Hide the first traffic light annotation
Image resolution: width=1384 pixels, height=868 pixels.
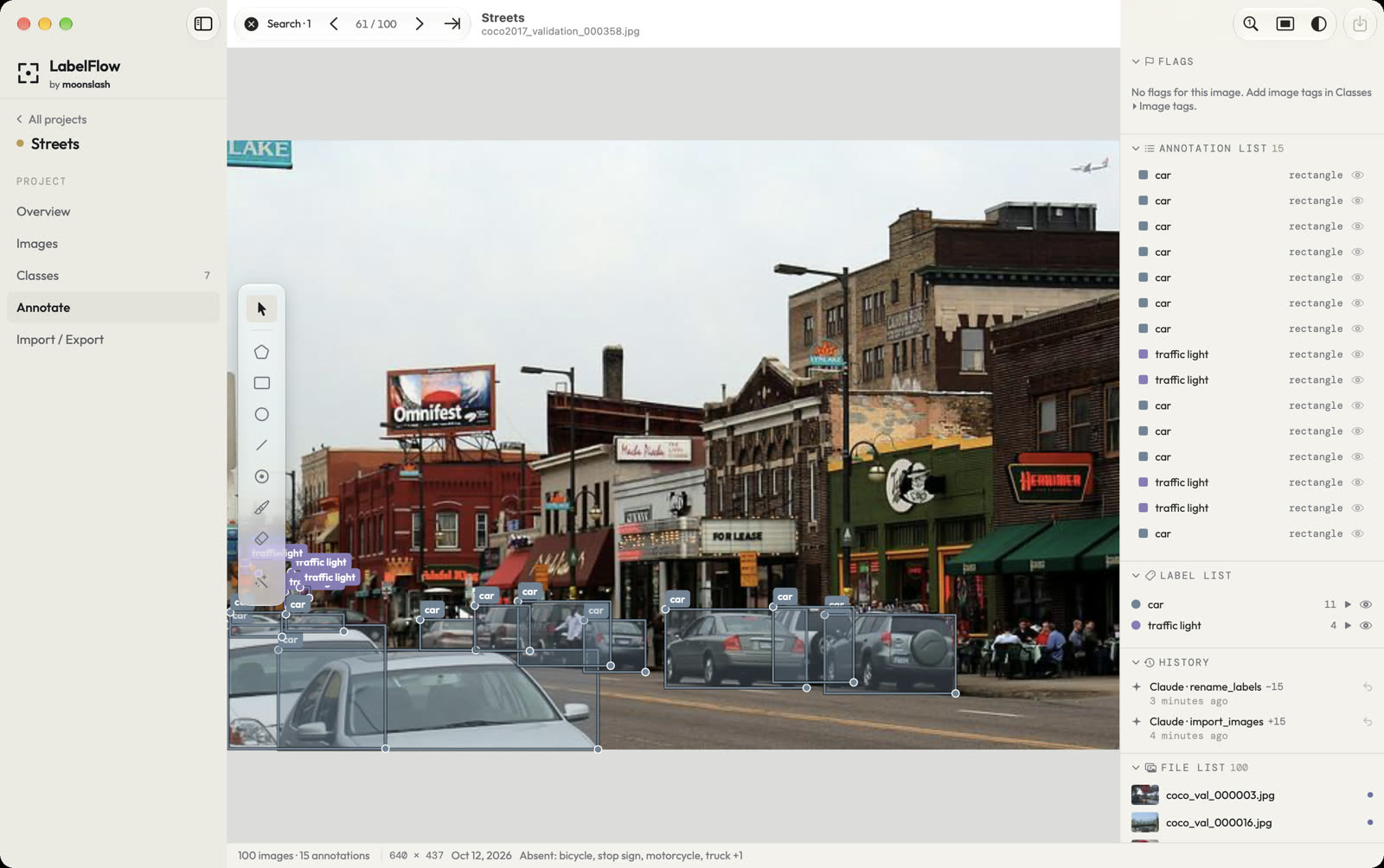click(x=1358, y=354)
